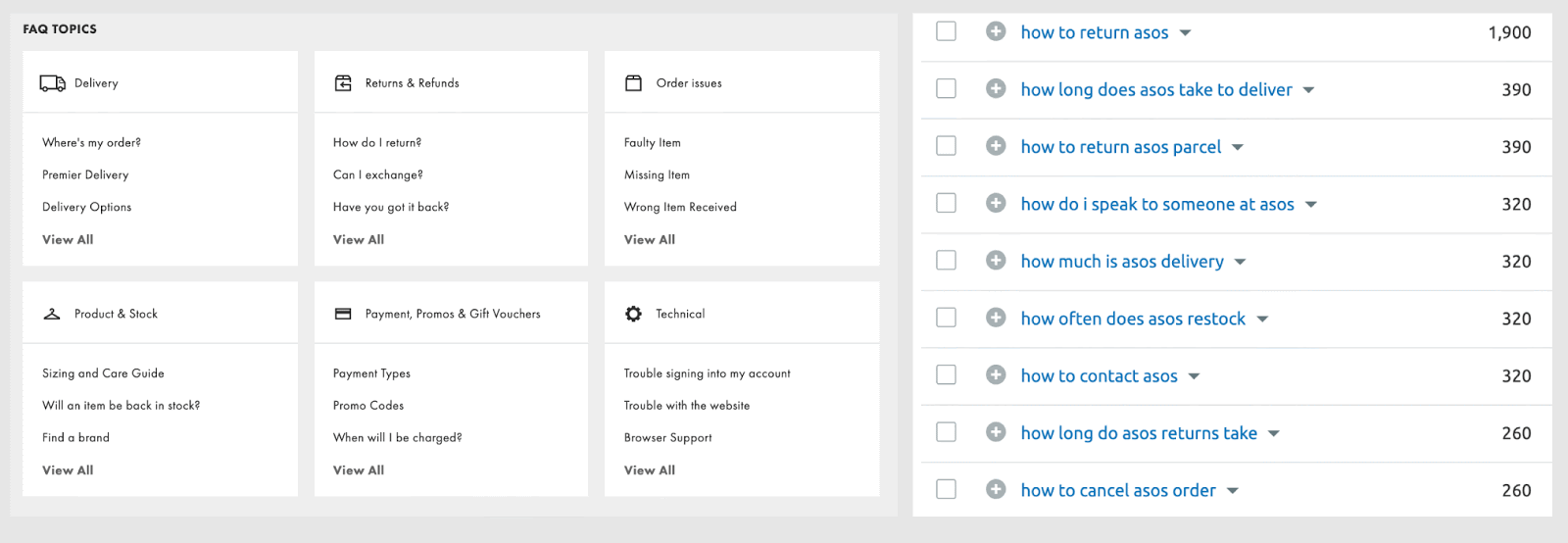The image size is (1568, 543).
Task: Click the Delivery truck icon
Action: coord(53,83)
